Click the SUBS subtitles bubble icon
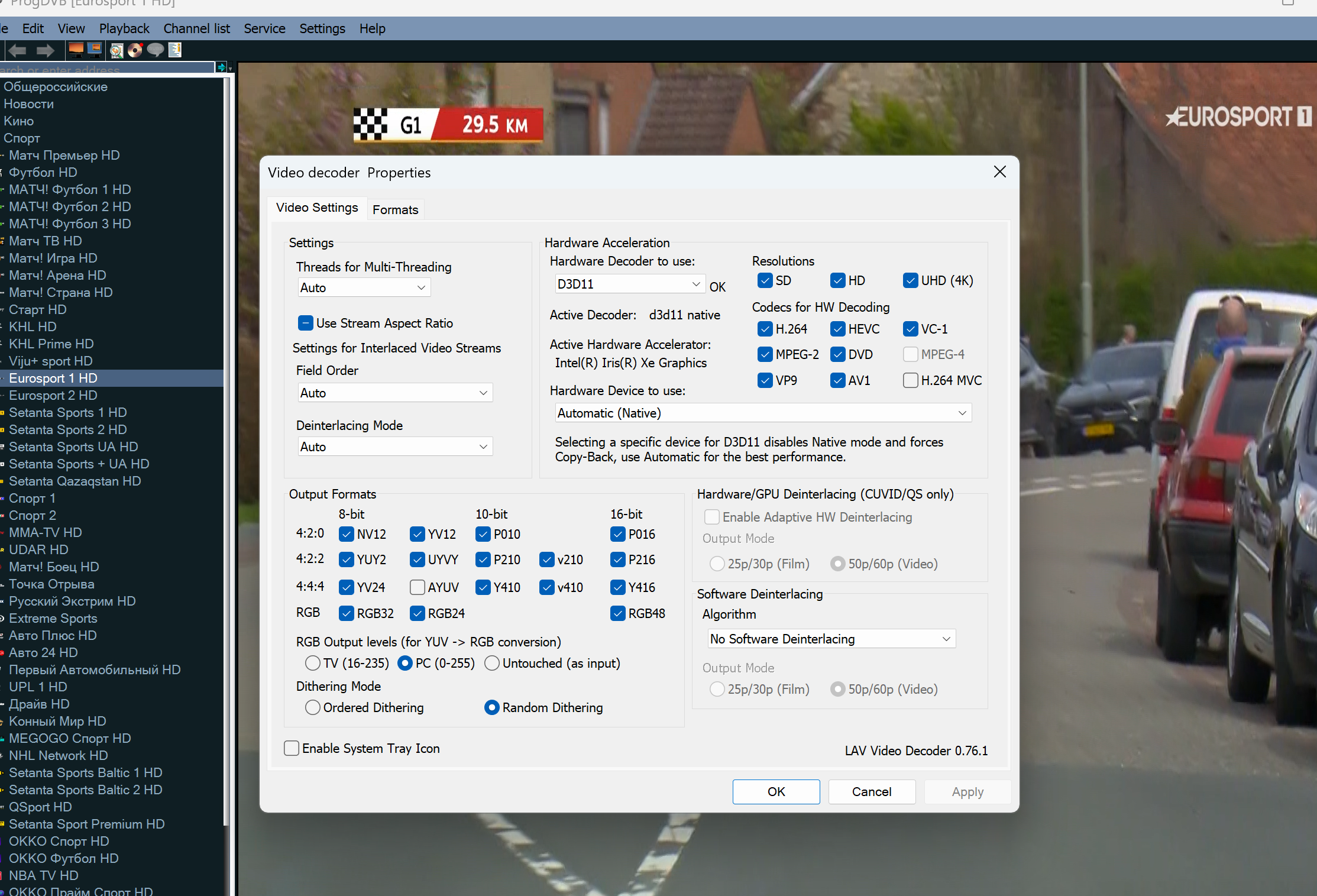Image resolution: width=1317 pixels, height=896 pixels. (155, 50)
